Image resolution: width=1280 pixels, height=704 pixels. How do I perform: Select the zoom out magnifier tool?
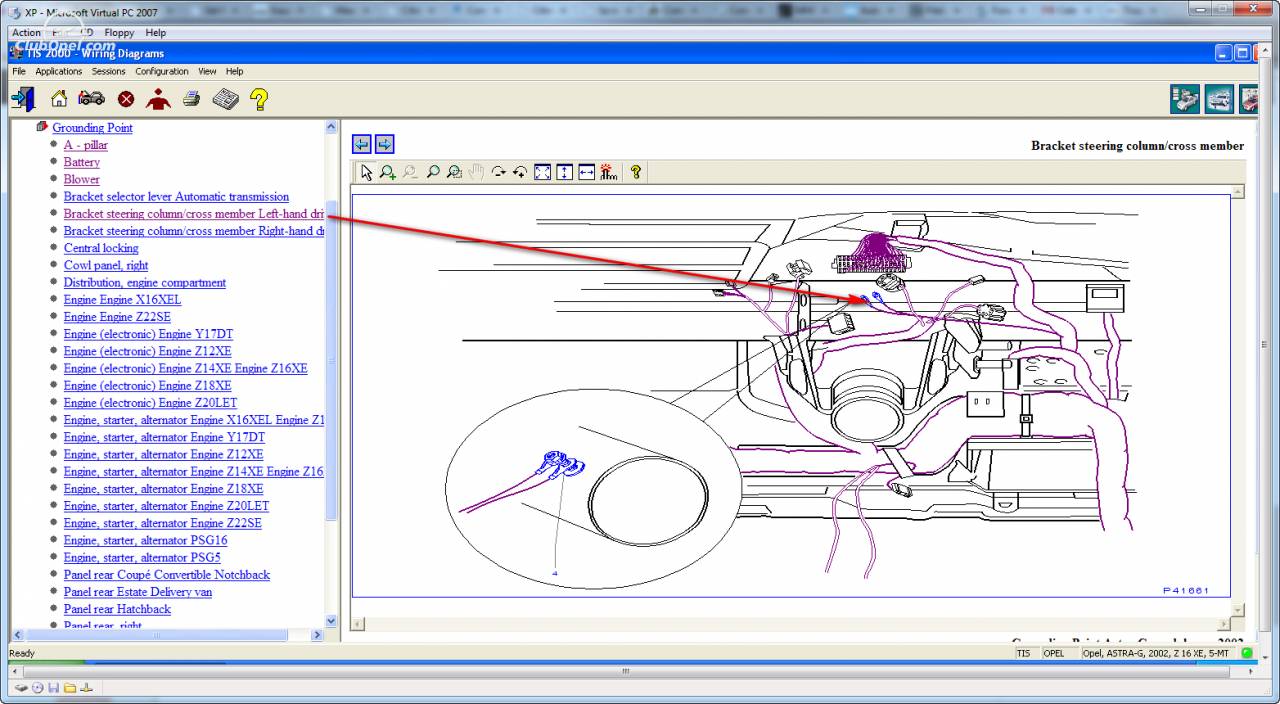(x=410, y=172)
